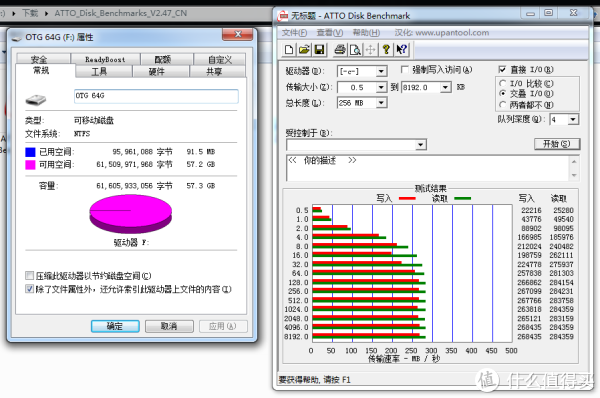Click the description box scrollbar up arrow
This screenshot has height=398, width=600.
574,161
